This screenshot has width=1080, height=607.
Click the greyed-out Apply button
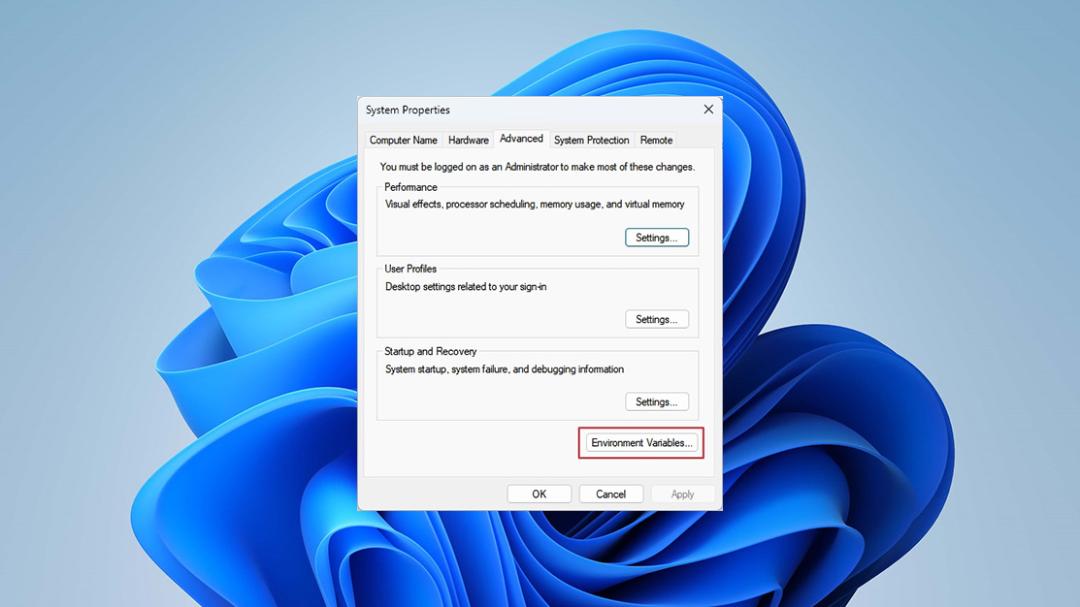point(683,494)
